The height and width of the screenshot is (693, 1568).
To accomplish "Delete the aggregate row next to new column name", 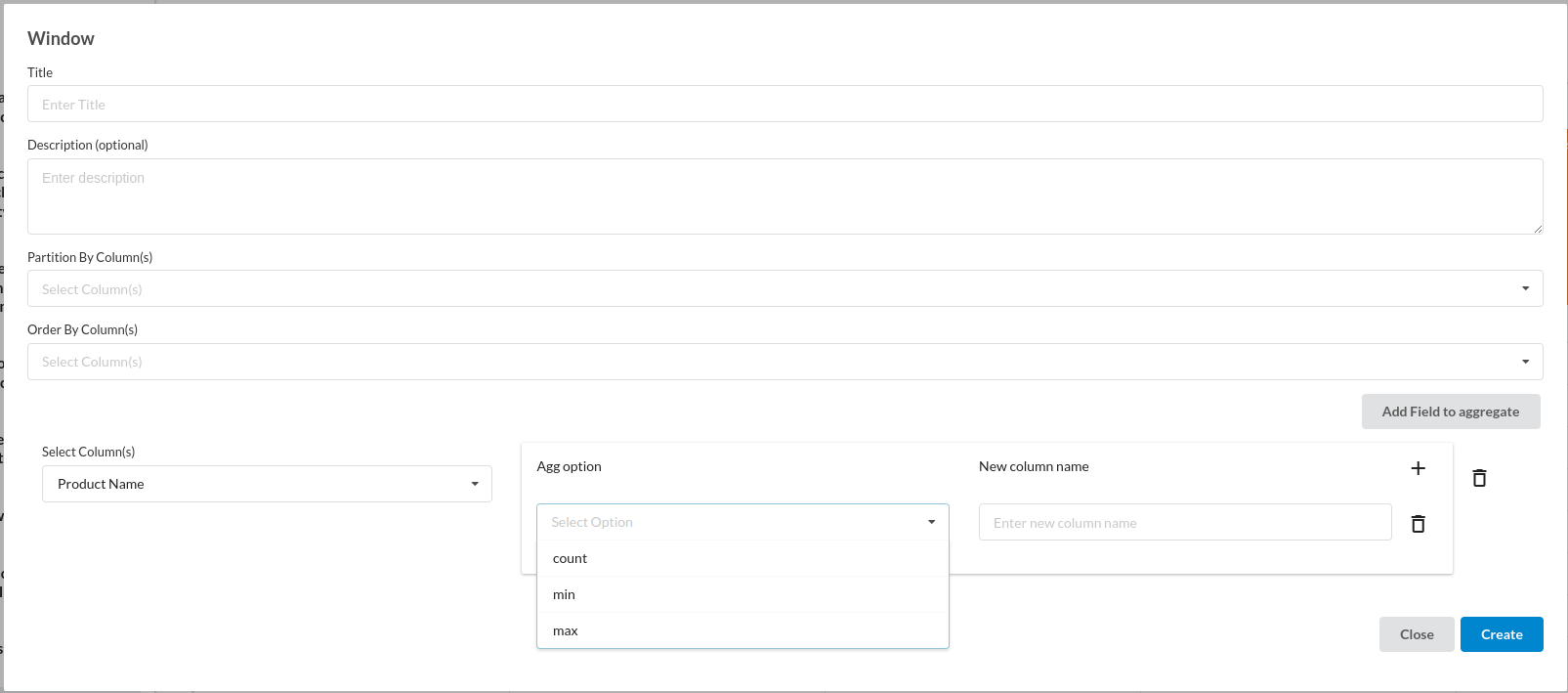I will click(x=1418, y=524).
